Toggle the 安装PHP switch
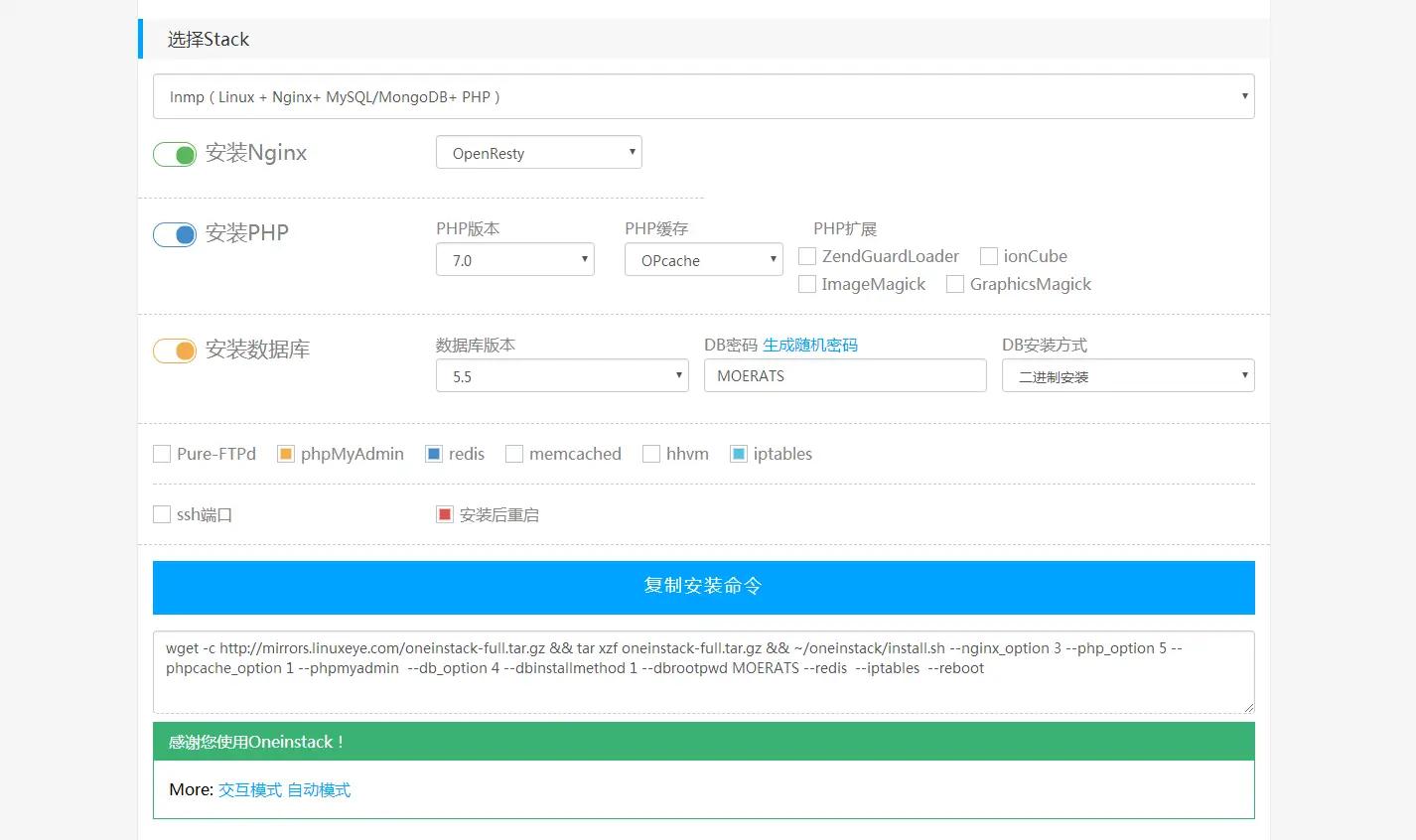 (x=175, y=234)
